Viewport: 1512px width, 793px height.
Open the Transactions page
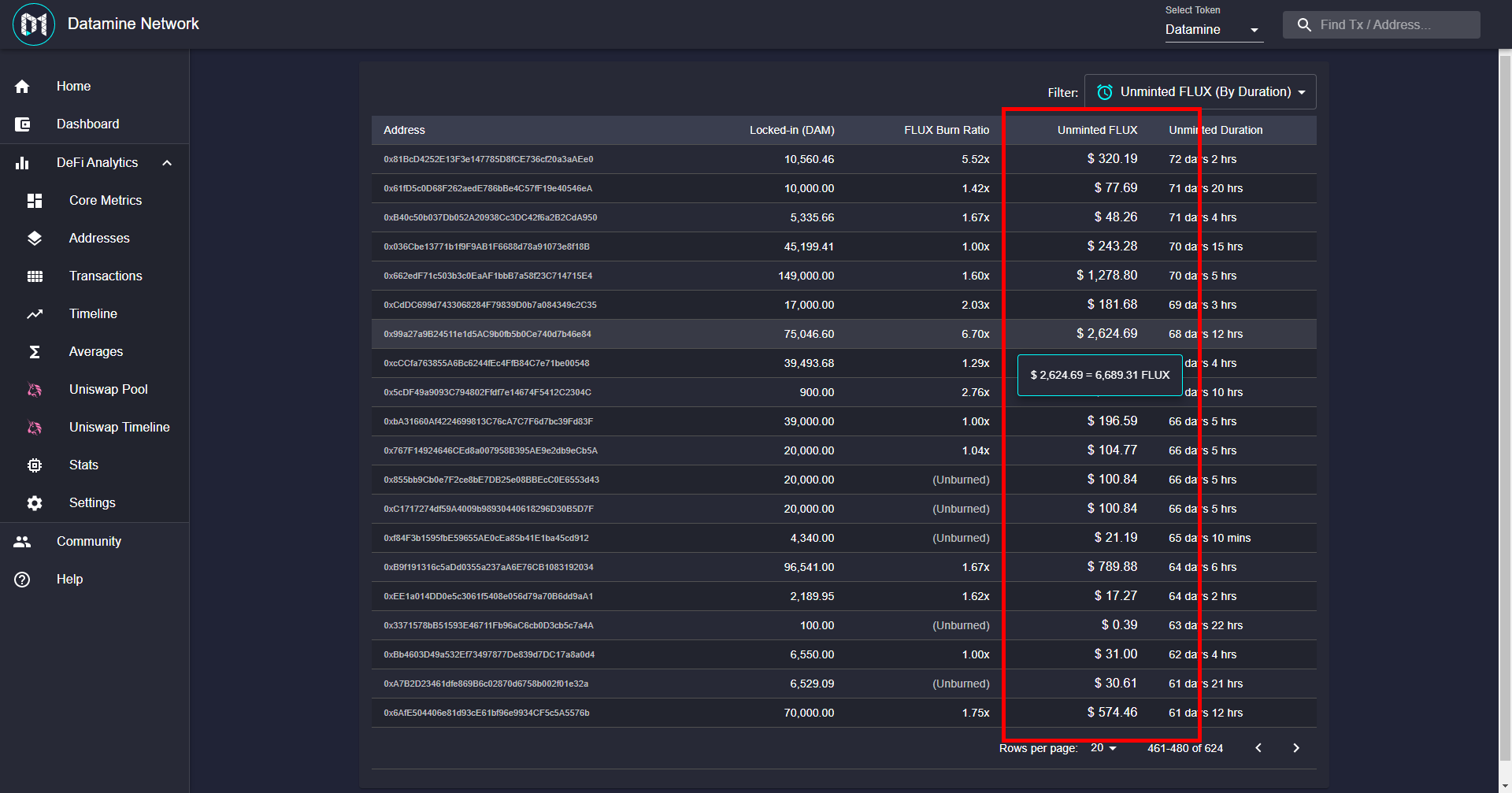tap(94, 276)
